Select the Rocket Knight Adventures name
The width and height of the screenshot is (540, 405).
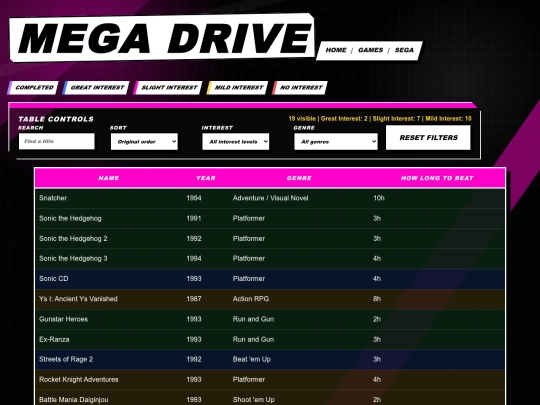[79, 380]
